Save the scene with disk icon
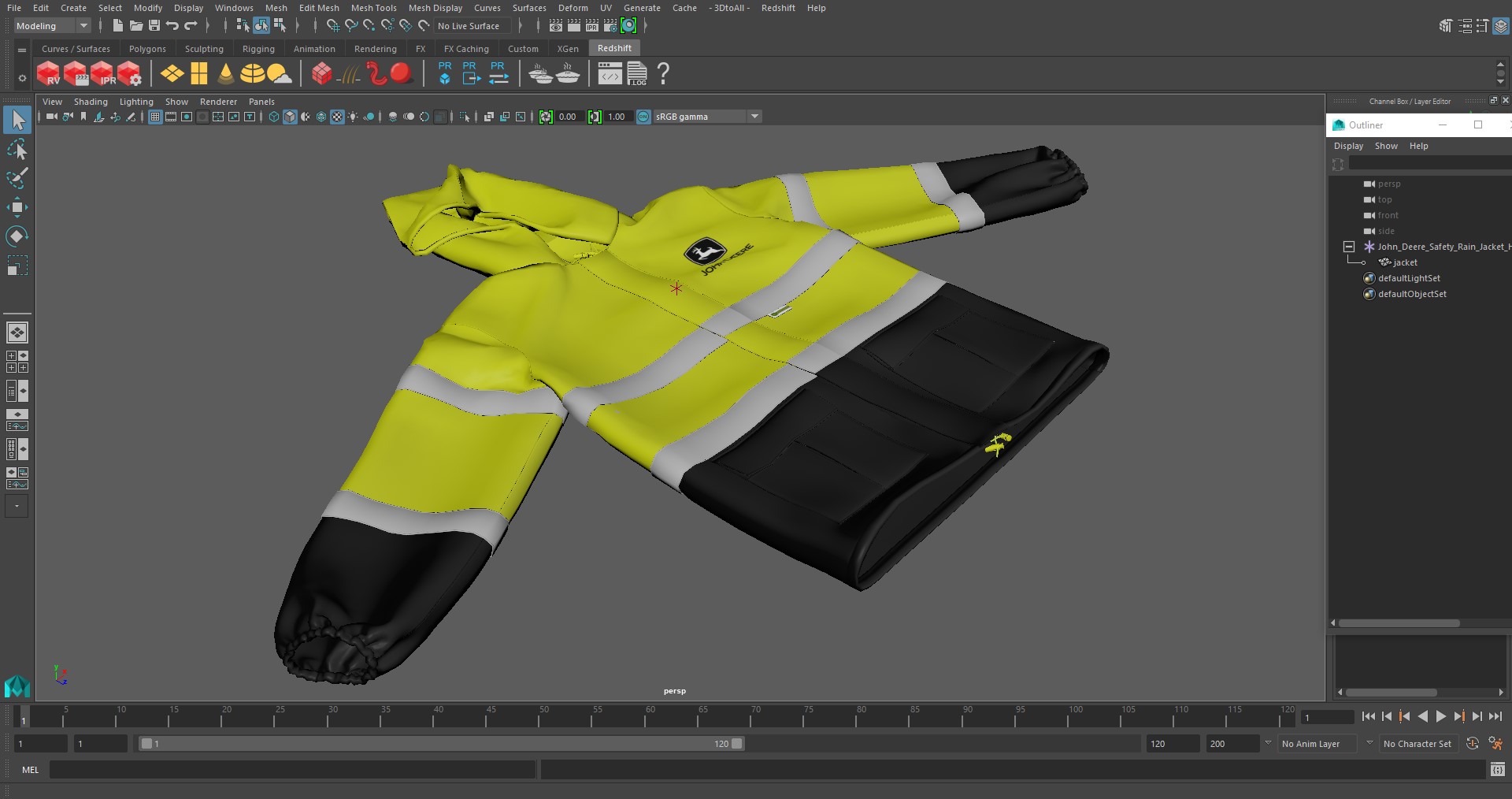 click(154, 26)
